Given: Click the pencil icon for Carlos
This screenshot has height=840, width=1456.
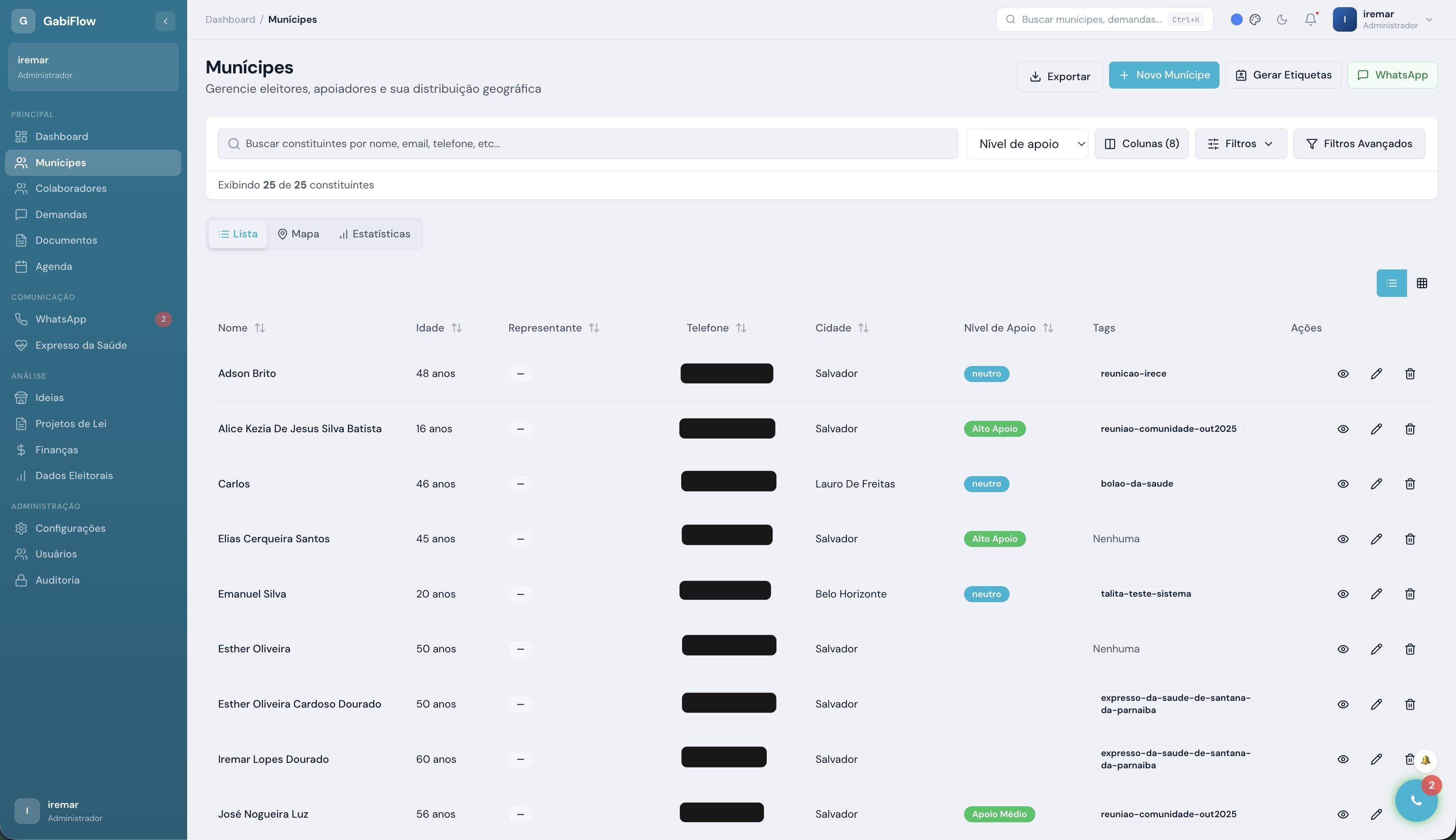Looking at the screenshot, I should 1376,483.
